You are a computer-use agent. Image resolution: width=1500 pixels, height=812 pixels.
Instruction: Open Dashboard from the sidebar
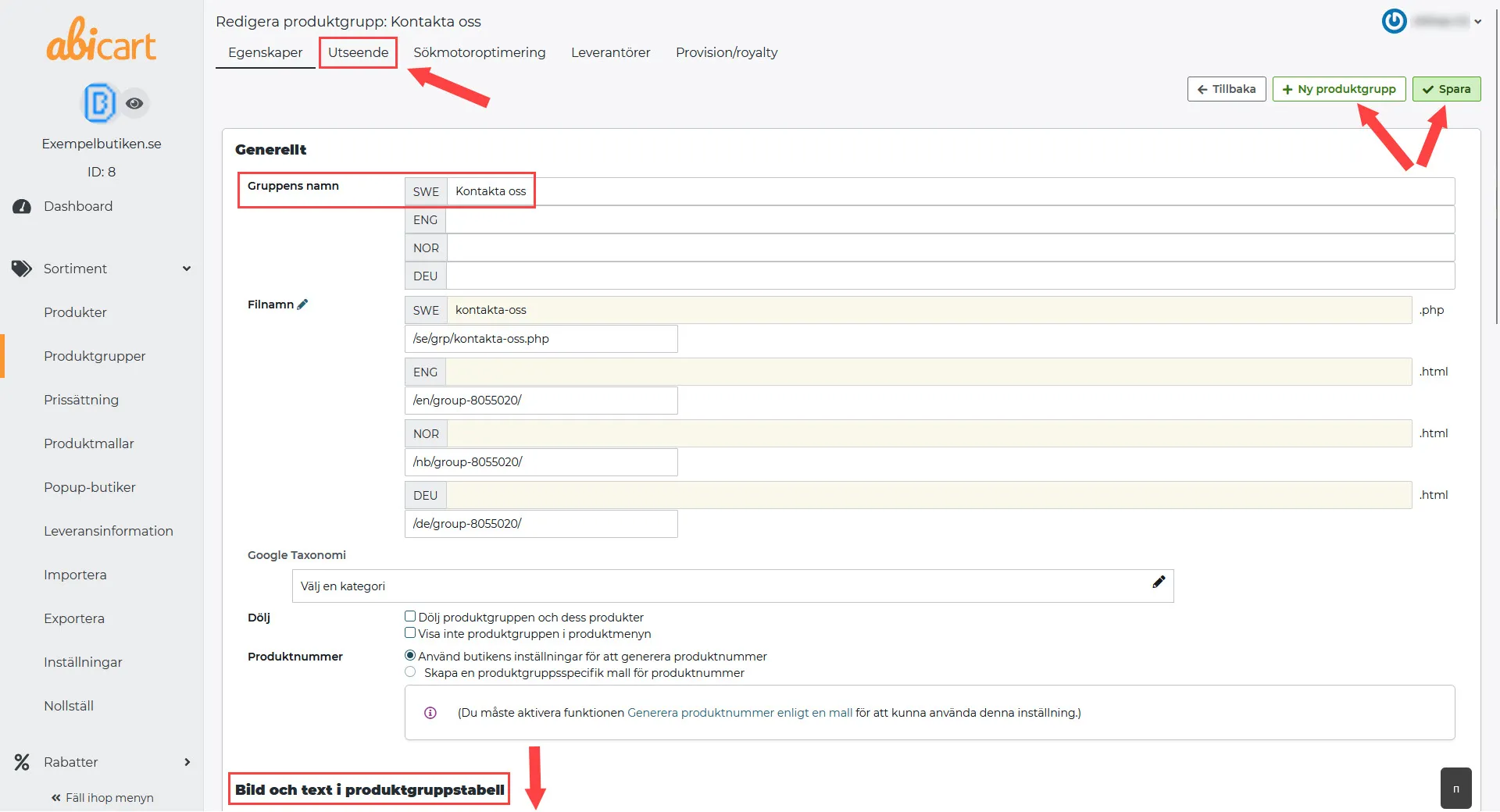pos(78,206)
